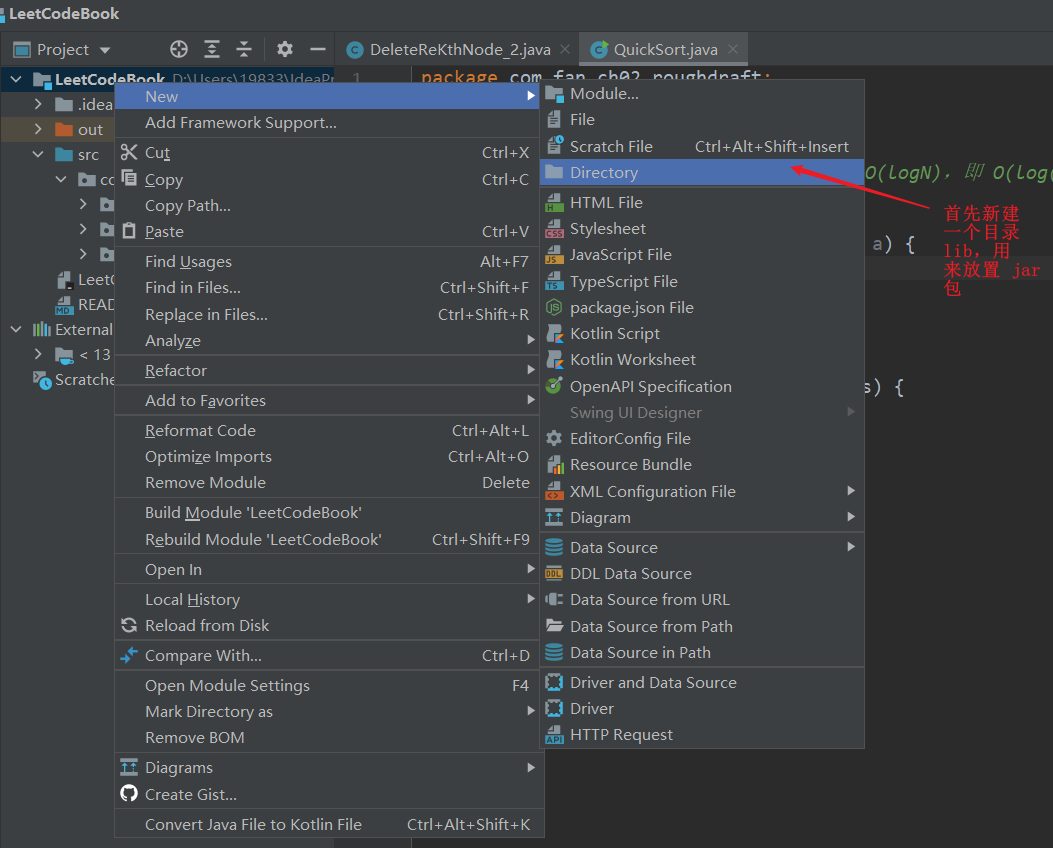Select Replace in Files... entry
Screen dimensions: 1053x848
329,314
